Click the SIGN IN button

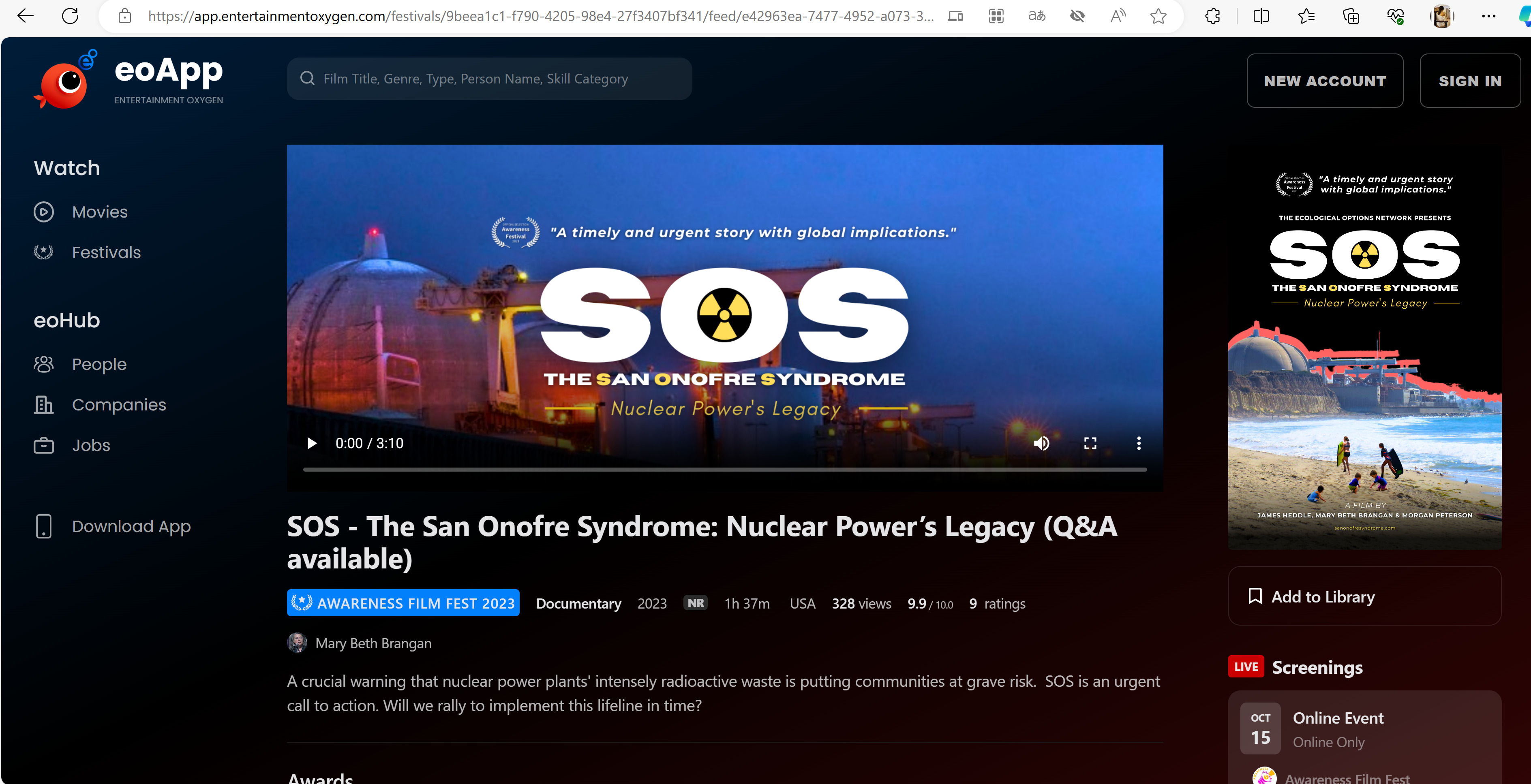(x=1470, y=81)
